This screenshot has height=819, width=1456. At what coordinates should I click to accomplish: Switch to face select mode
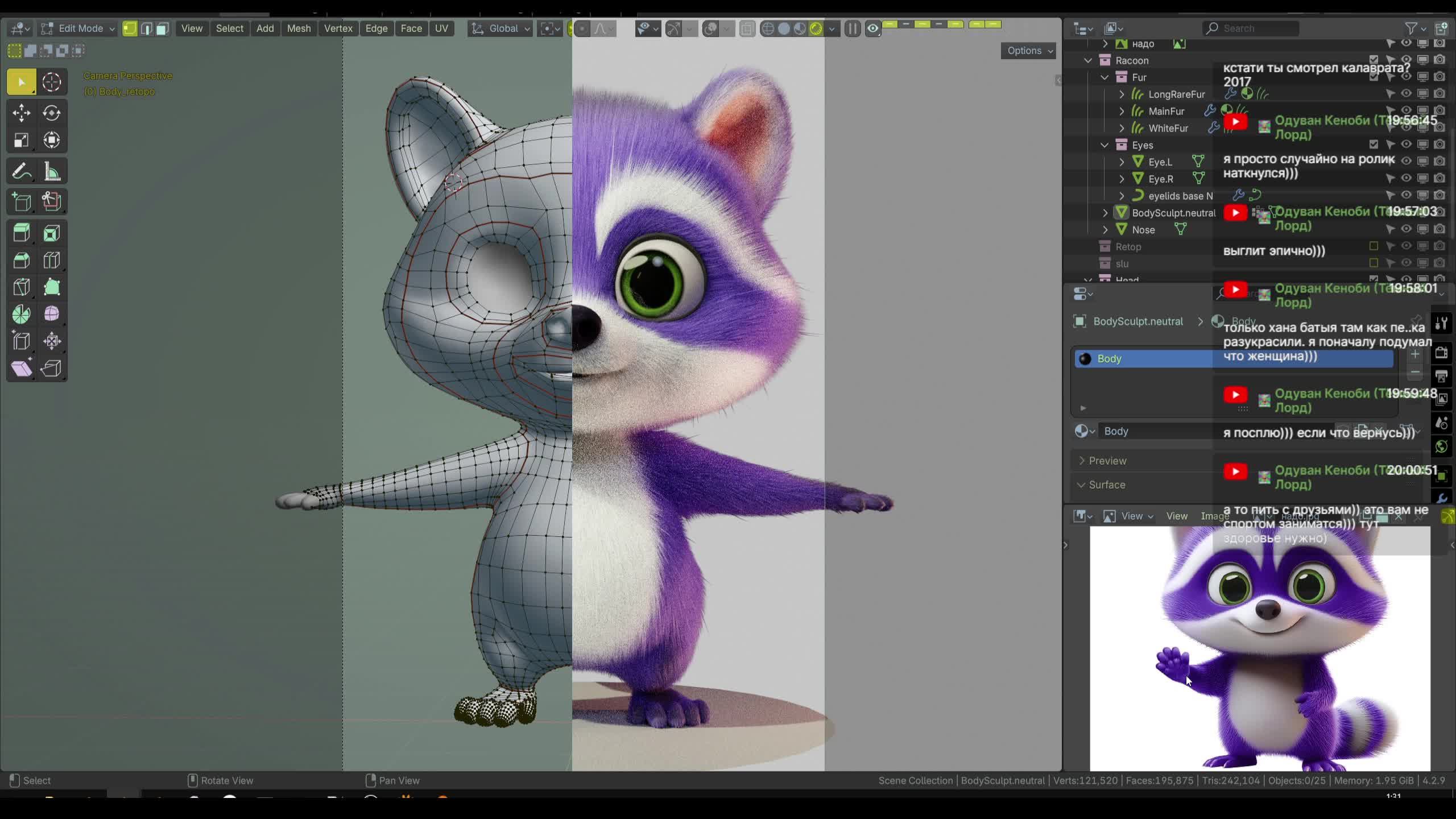pos(163,28)
